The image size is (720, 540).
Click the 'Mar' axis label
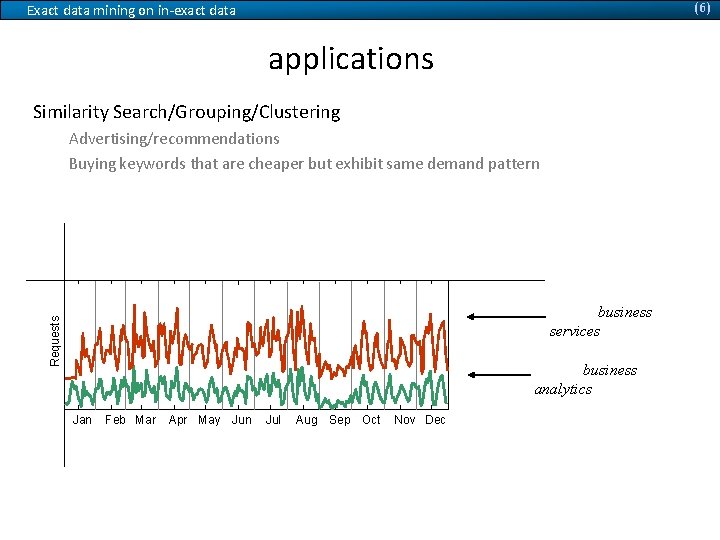click(146, 420)
